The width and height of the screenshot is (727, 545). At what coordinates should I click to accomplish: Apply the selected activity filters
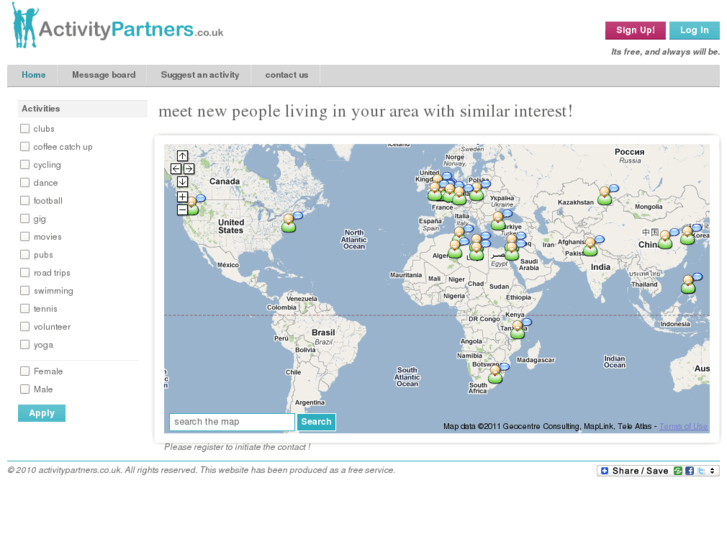[42, 413]
